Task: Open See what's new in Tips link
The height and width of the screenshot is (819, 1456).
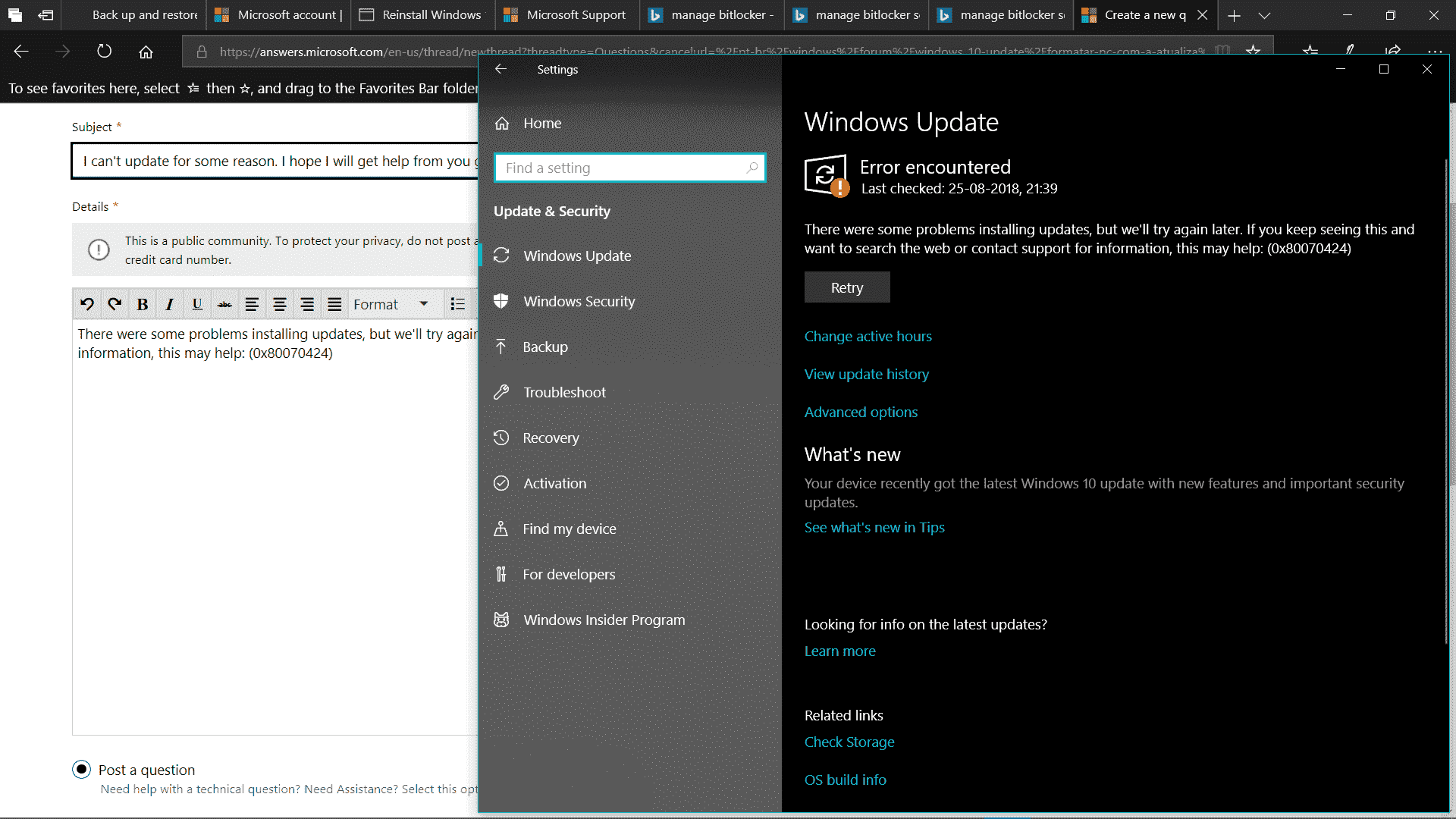Action: click(x=874, y=527)
